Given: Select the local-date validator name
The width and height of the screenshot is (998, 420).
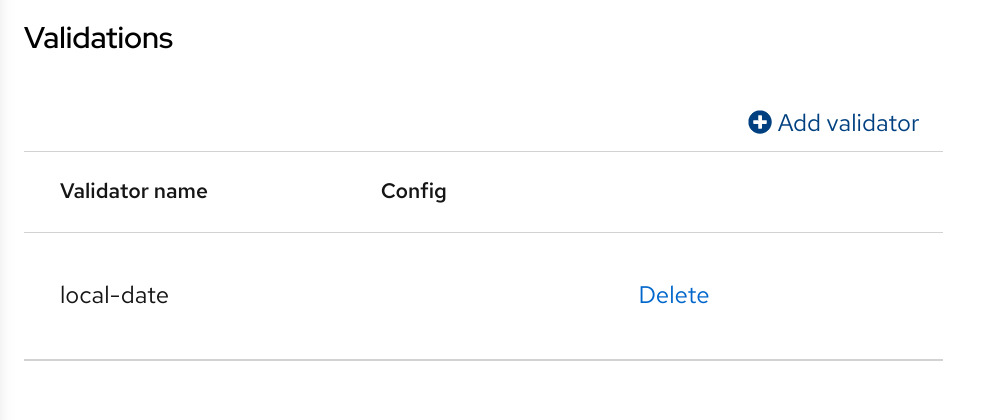Looking at the screenshot, I should 114,295.
